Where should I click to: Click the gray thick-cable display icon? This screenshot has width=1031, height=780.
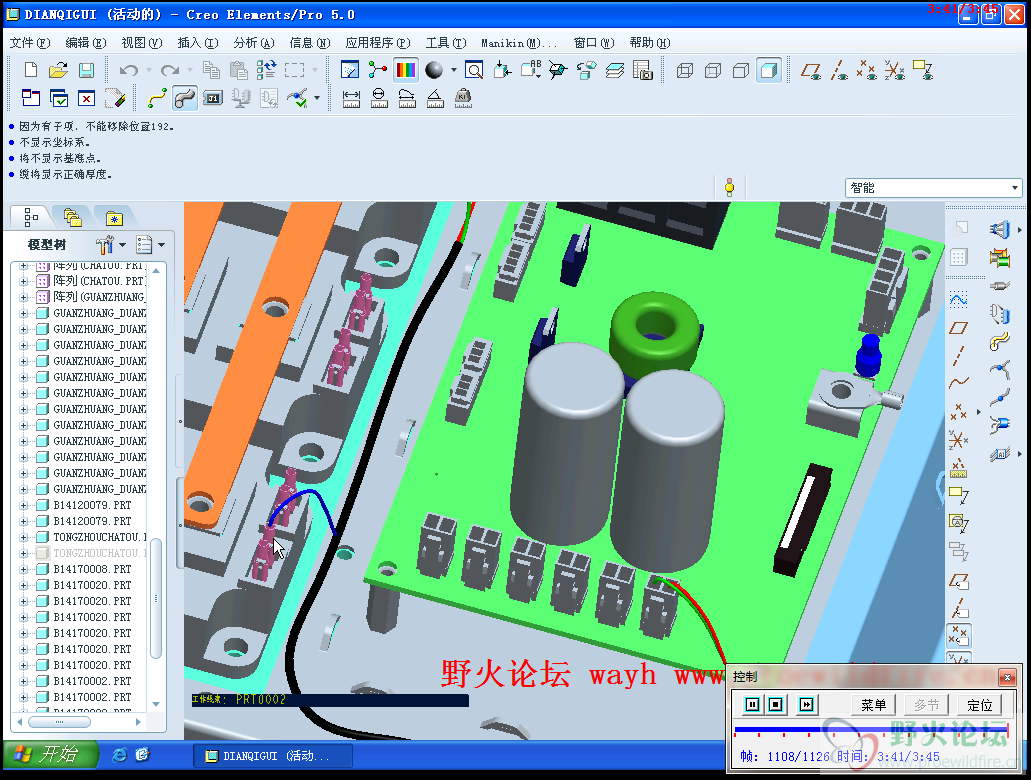[x=185, y=99]
